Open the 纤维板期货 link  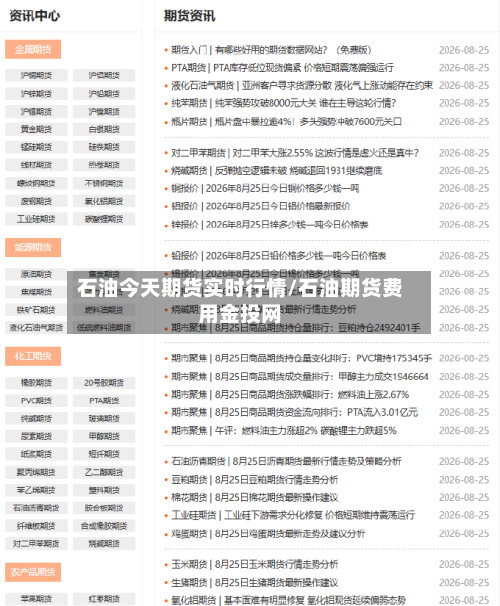coord(36,526)
